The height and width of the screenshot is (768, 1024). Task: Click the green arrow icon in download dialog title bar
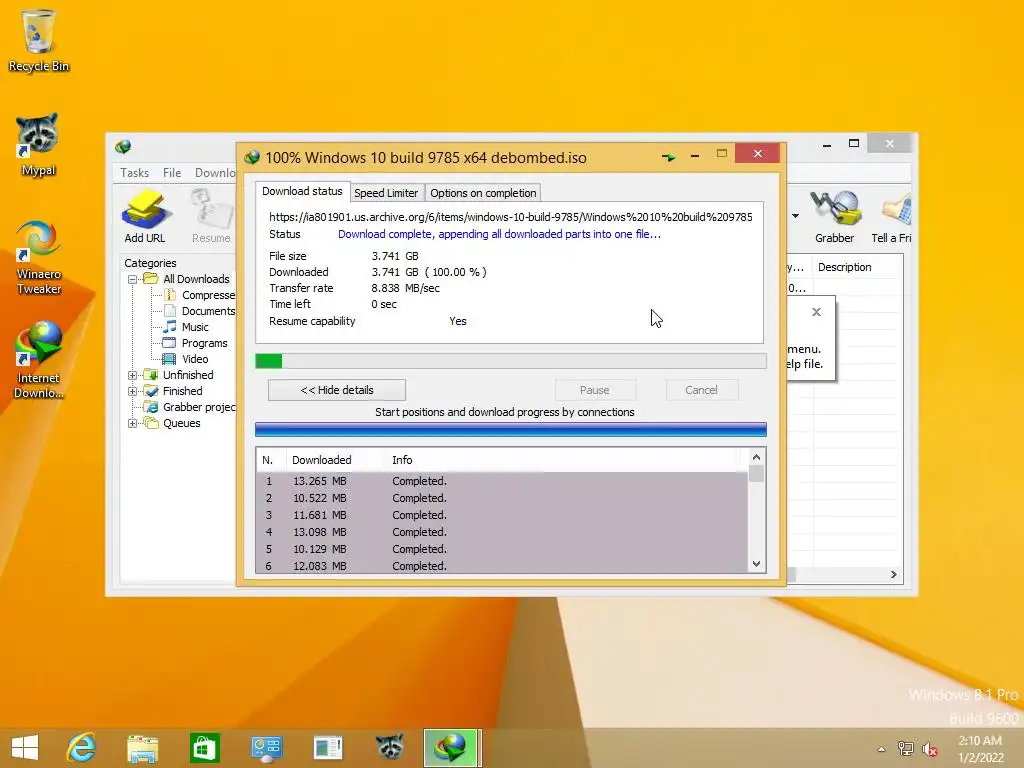click(x=668, y=157)
